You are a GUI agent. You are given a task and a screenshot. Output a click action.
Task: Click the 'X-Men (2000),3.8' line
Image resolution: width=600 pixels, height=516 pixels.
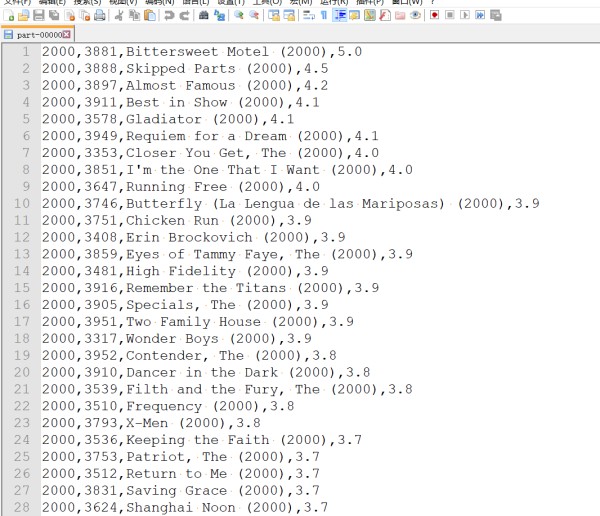152,423
